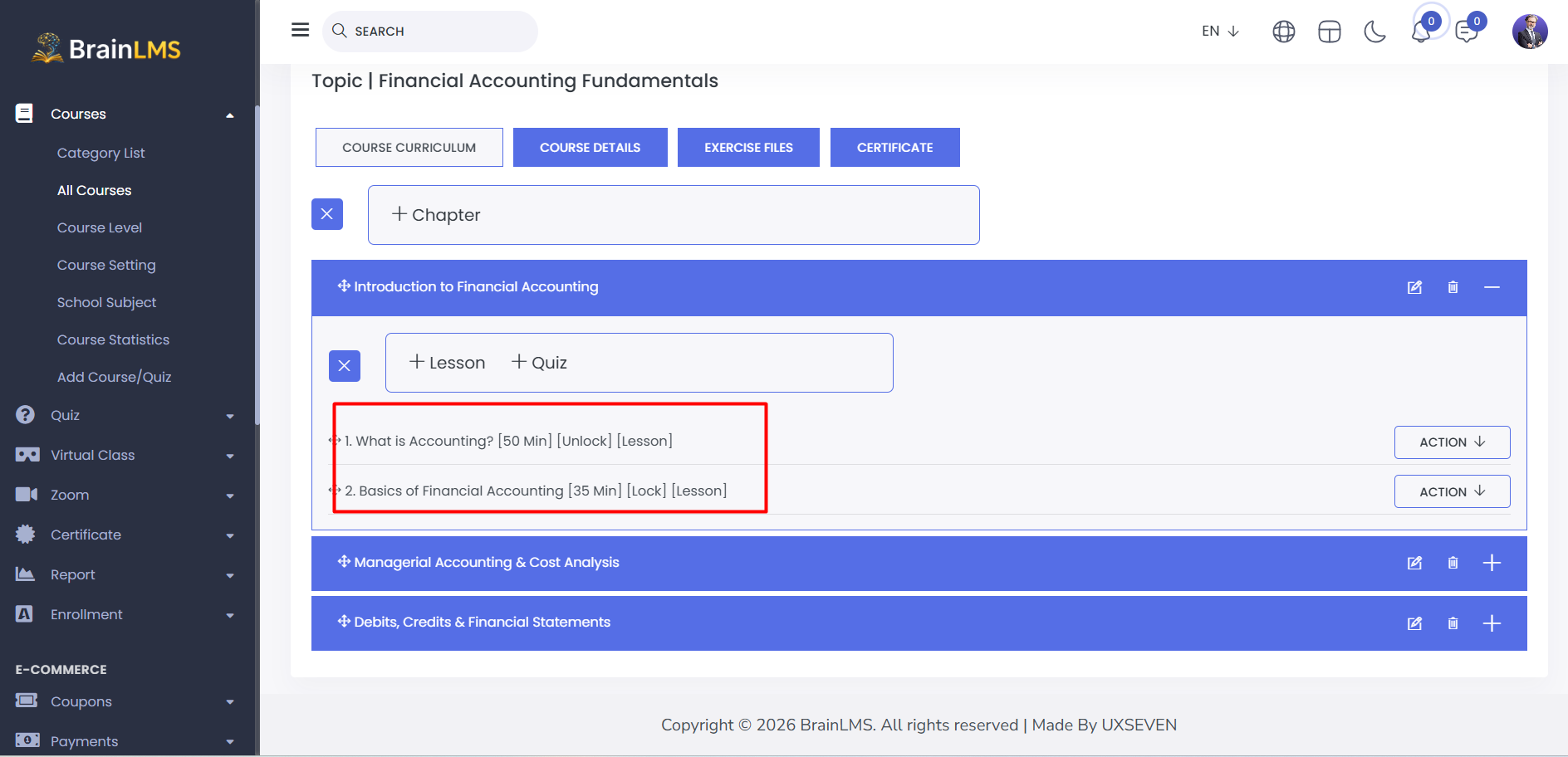Viewport: 1568px width, 757px height.
Task: Edit Introduction to Financial Accounting chapter
Action: click(1414, 287)
